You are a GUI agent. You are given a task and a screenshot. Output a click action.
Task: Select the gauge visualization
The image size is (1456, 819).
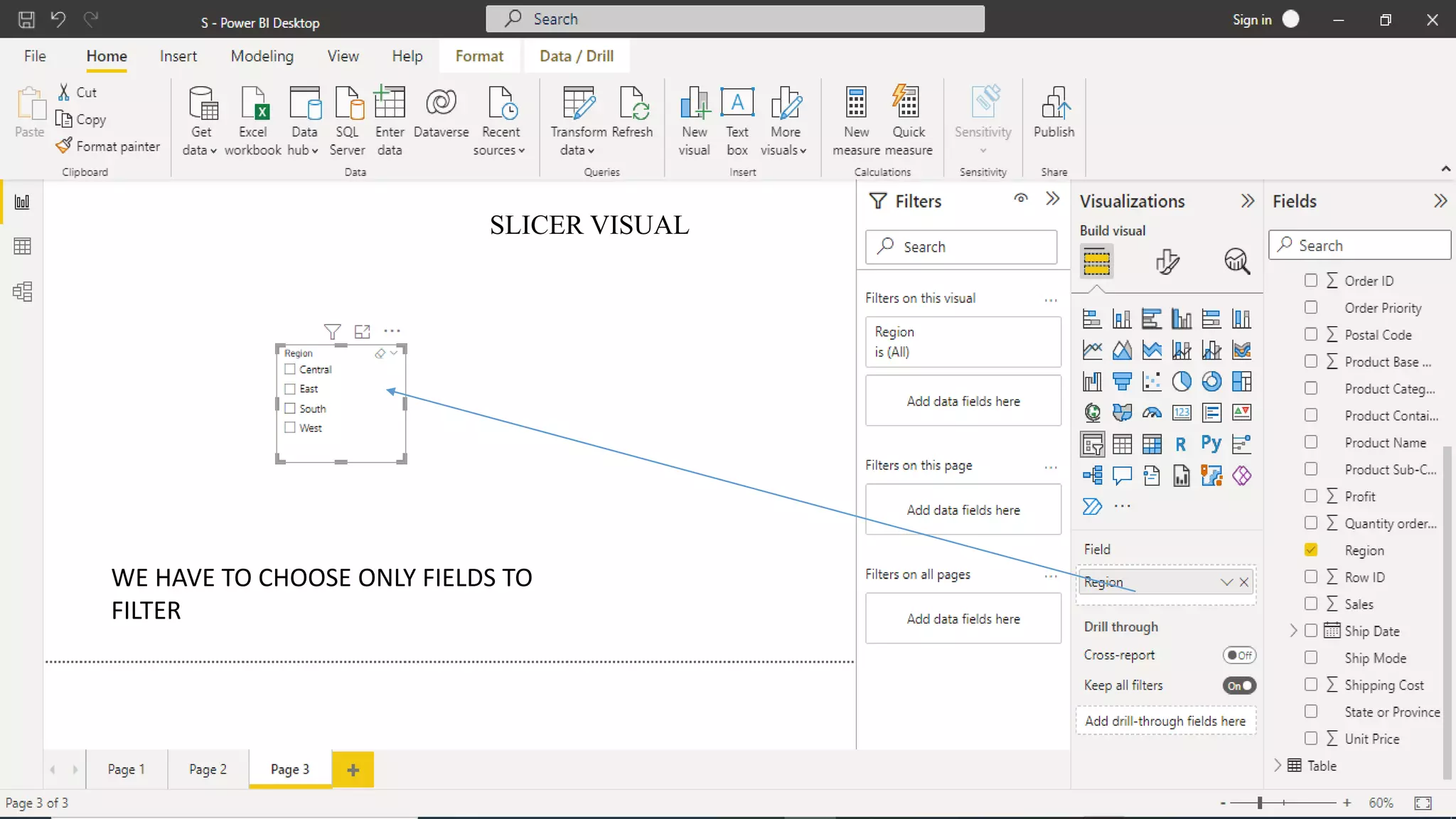click(1152, 413)
